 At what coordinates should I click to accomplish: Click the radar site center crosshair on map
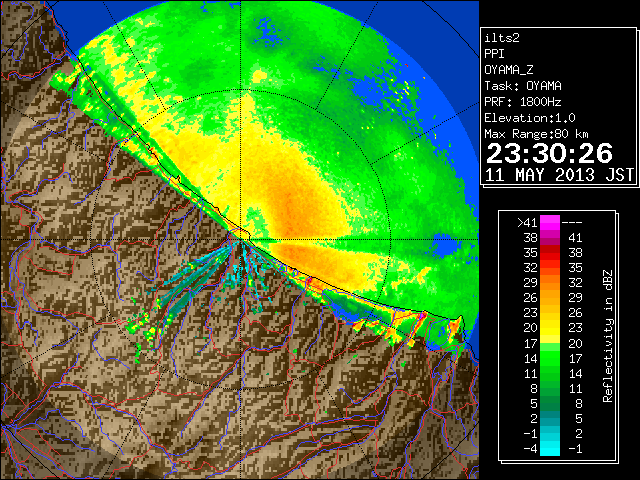coord(241,239)
